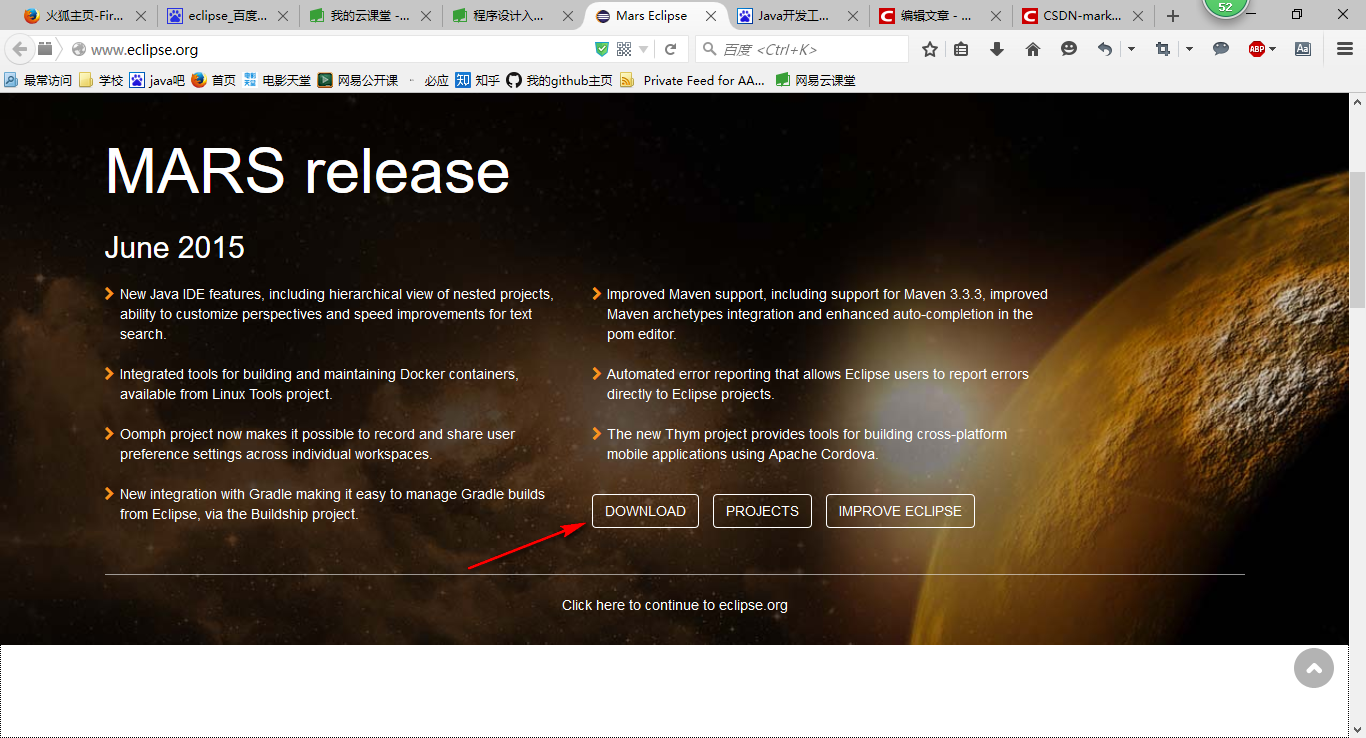Close the eclipse_百度 tab
This screenshot has width=1366, height=738.
[x=283, y=16]
